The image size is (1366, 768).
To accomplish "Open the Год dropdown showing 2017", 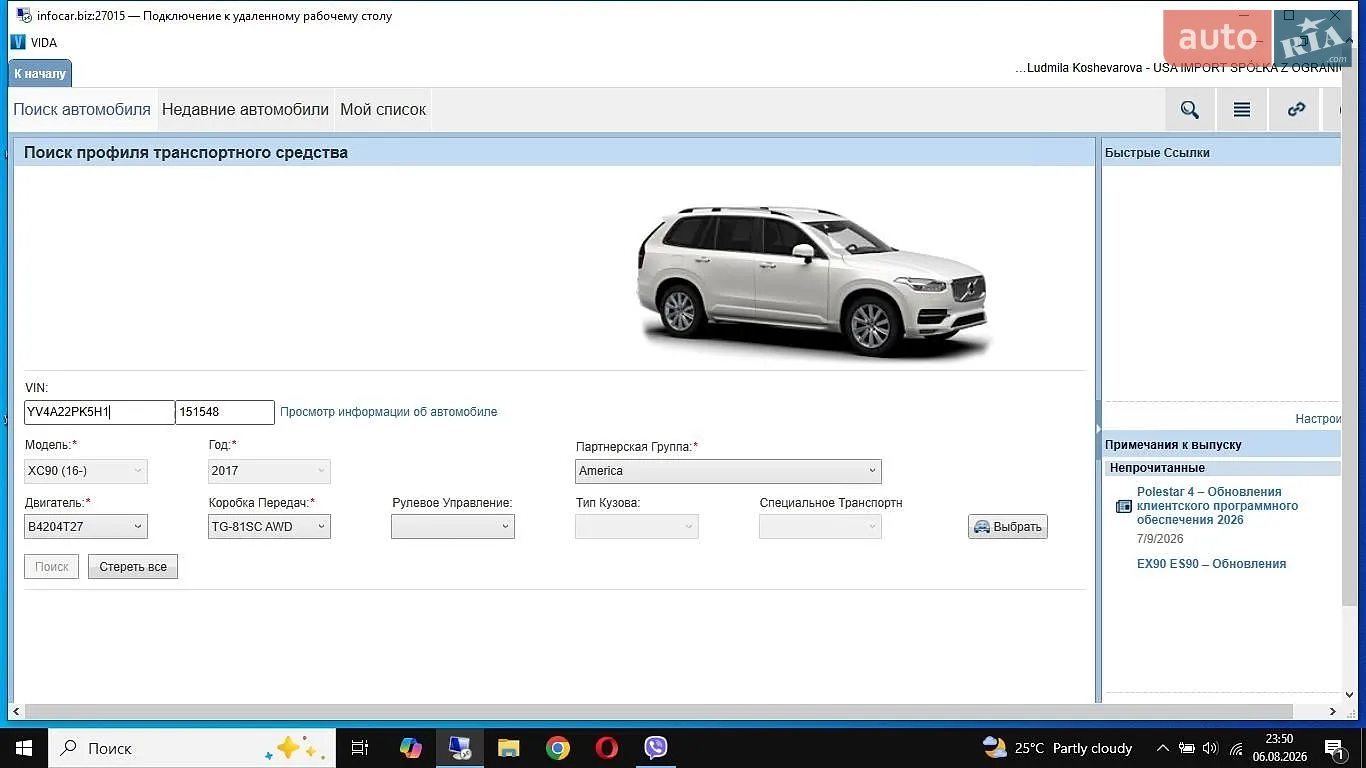I will [x=269, y=471].
